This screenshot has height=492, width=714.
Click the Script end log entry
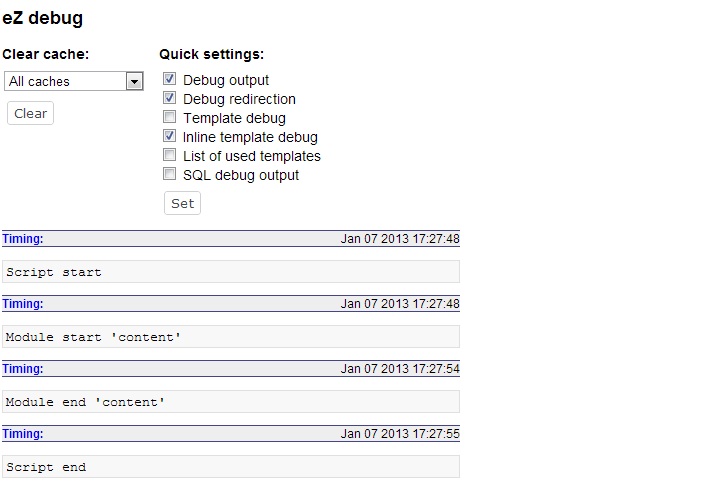[231, 467]
